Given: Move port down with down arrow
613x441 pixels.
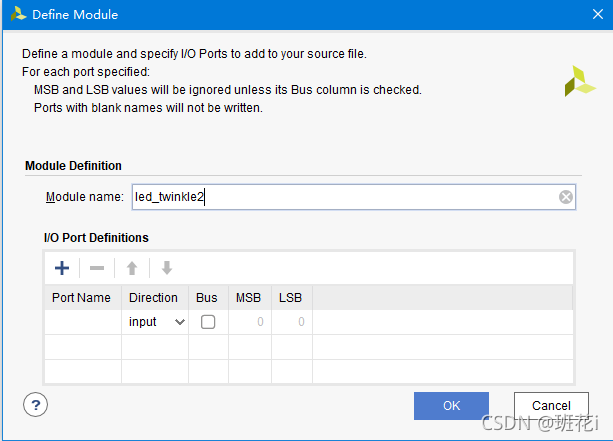Looking at the screenshot, I should click(167, 268).
